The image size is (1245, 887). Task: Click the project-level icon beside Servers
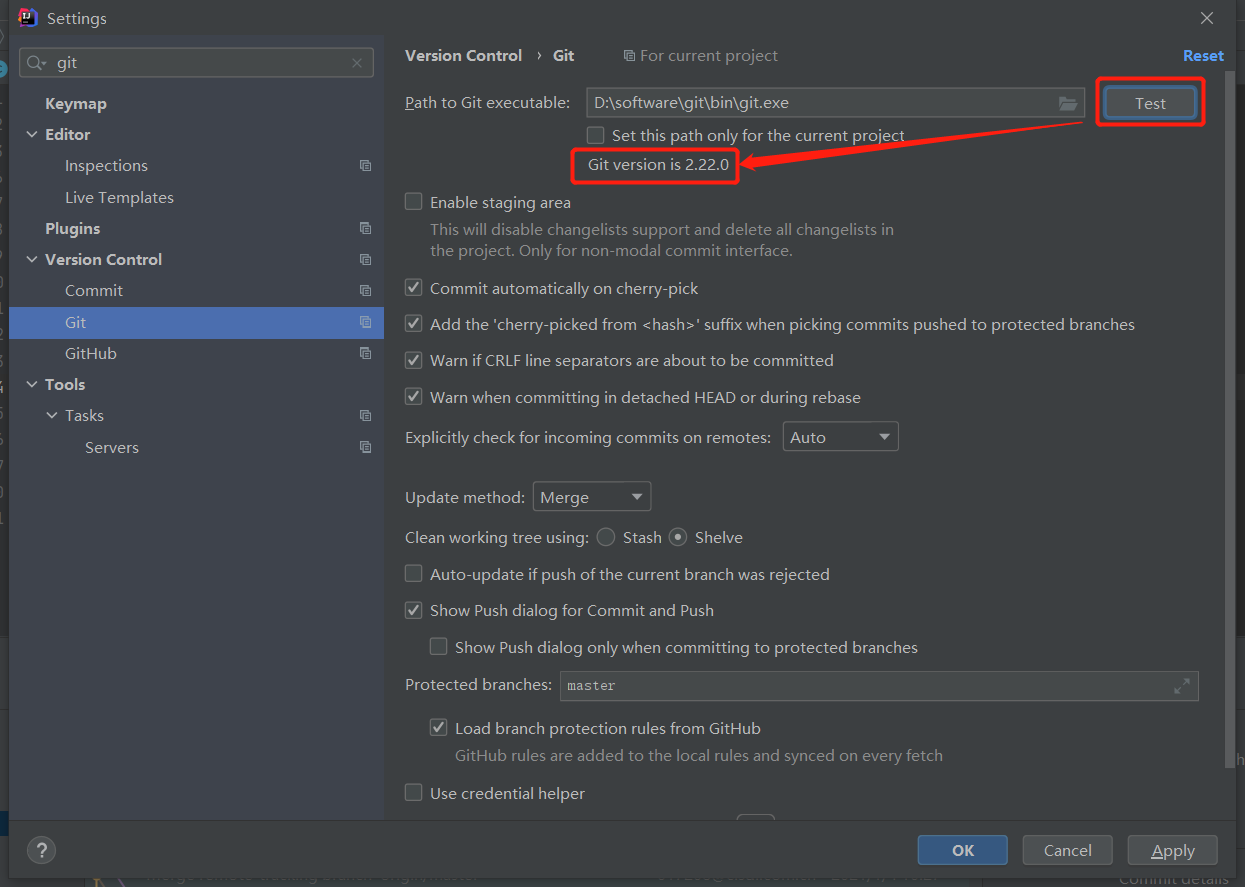tap(365, 447)
